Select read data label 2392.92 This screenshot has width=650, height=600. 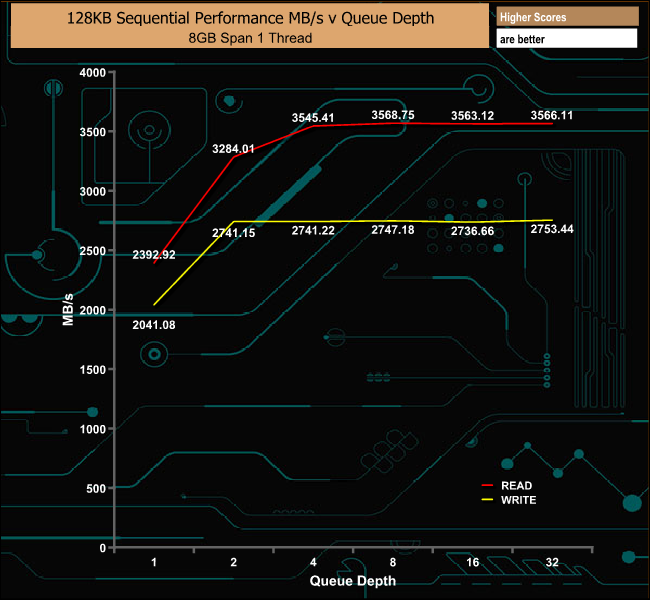(154, 255)
